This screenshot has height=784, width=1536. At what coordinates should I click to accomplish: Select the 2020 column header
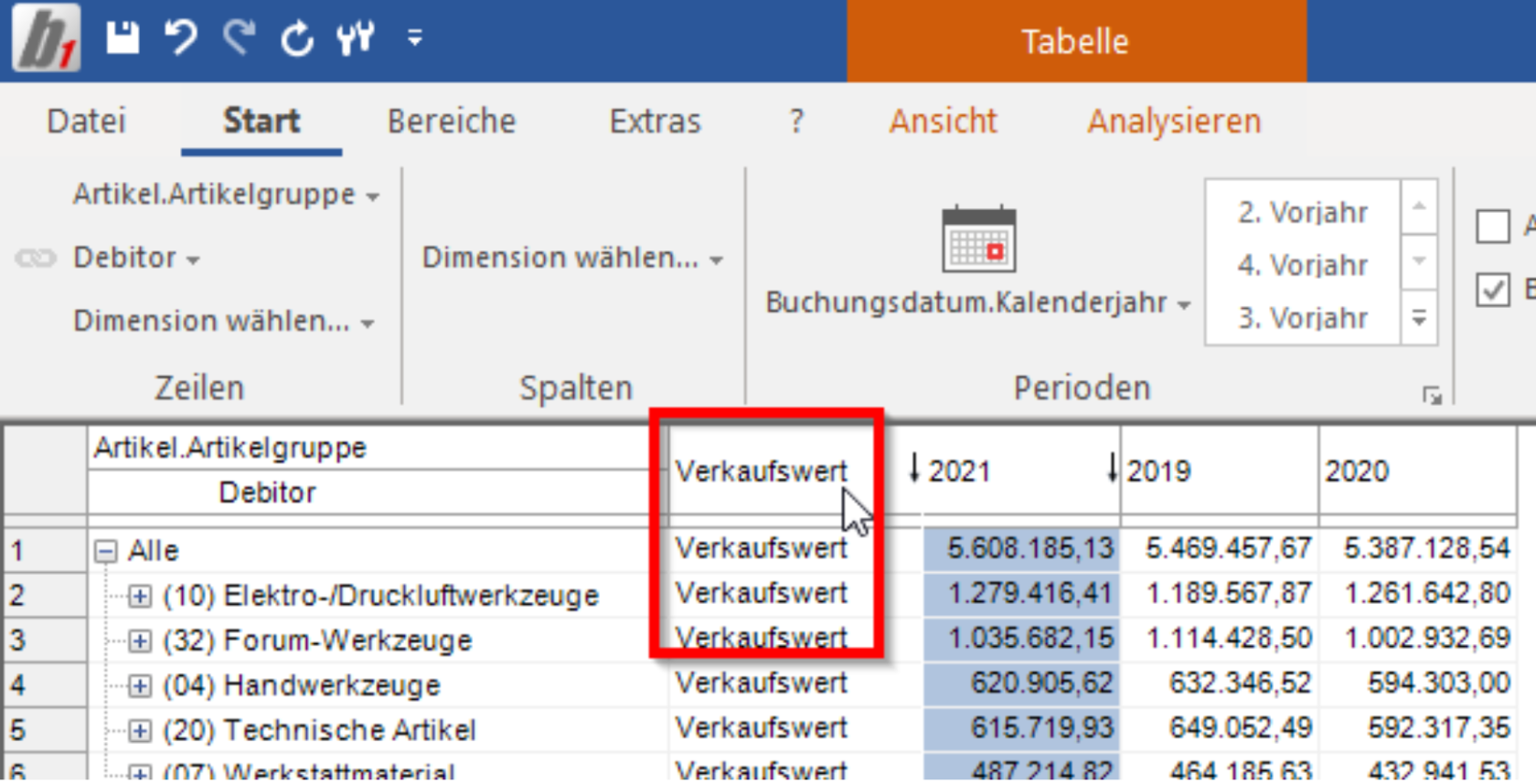[x=1417, y=471]
